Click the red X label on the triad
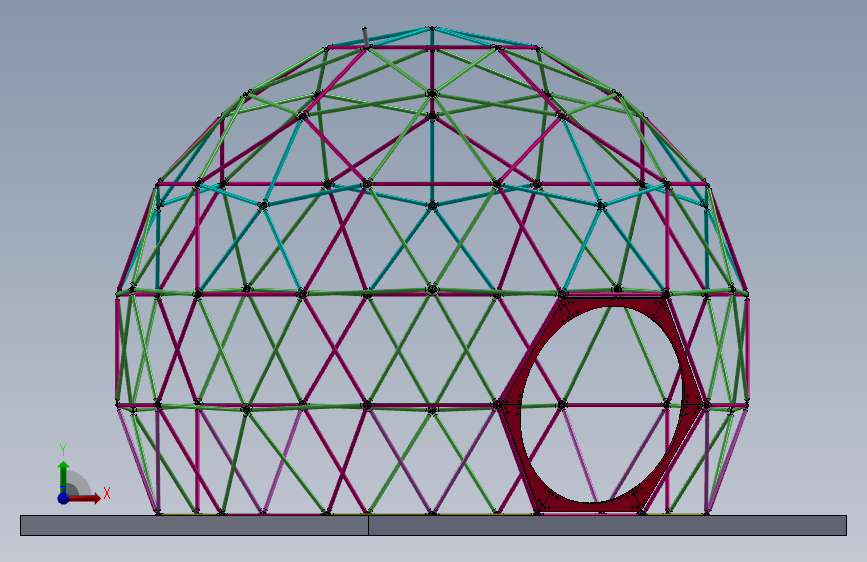 (107, 493)
